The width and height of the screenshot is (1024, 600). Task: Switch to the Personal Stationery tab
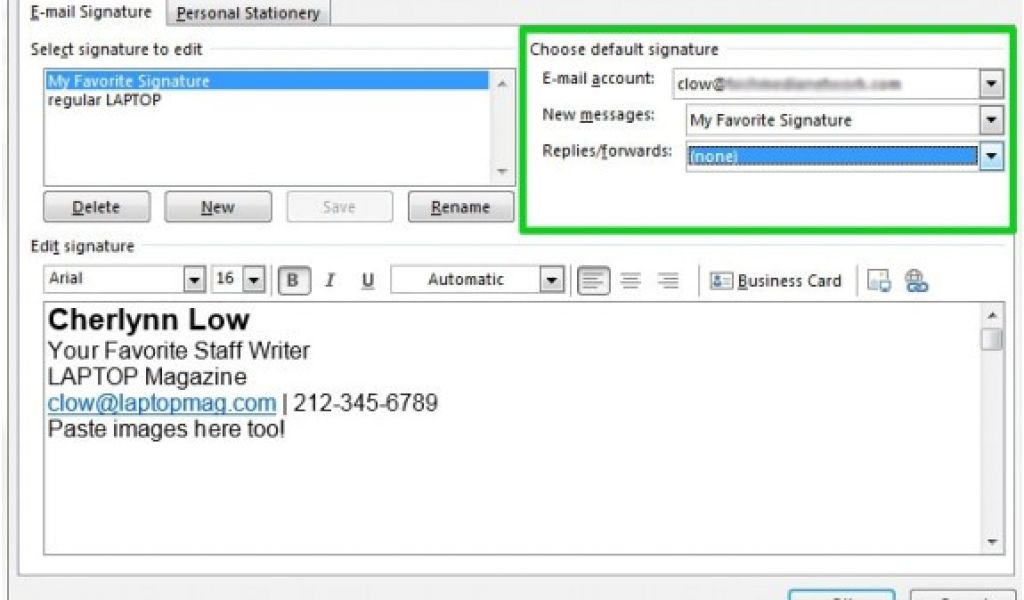click(x=246, y=13)
